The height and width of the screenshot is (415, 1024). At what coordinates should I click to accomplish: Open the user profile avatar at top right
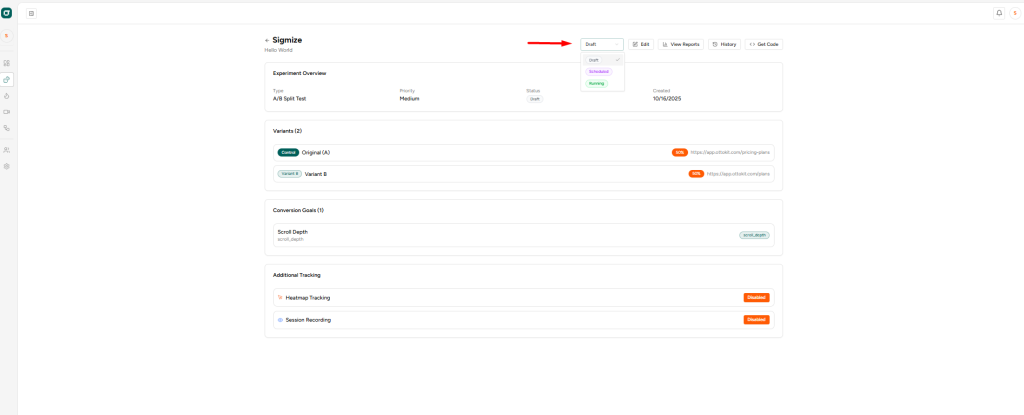click(1014, 13)
